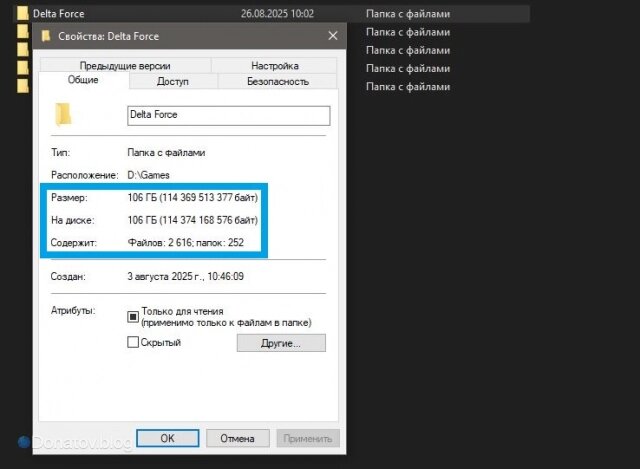This screenshot has height=469, width=640.
Task: Open the 'Безопасность' tab
Action: [x=278, y=81]
